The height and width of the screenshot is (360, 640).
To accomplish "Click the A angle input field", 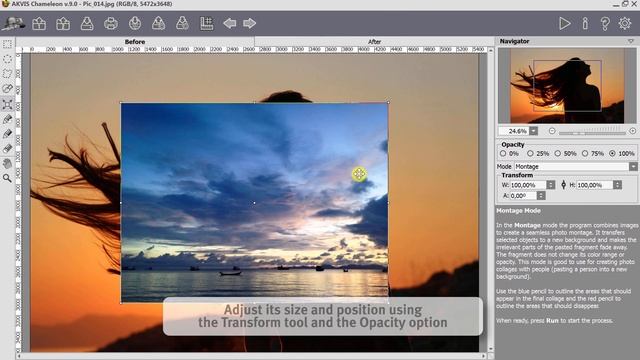I will pos(523,196).
